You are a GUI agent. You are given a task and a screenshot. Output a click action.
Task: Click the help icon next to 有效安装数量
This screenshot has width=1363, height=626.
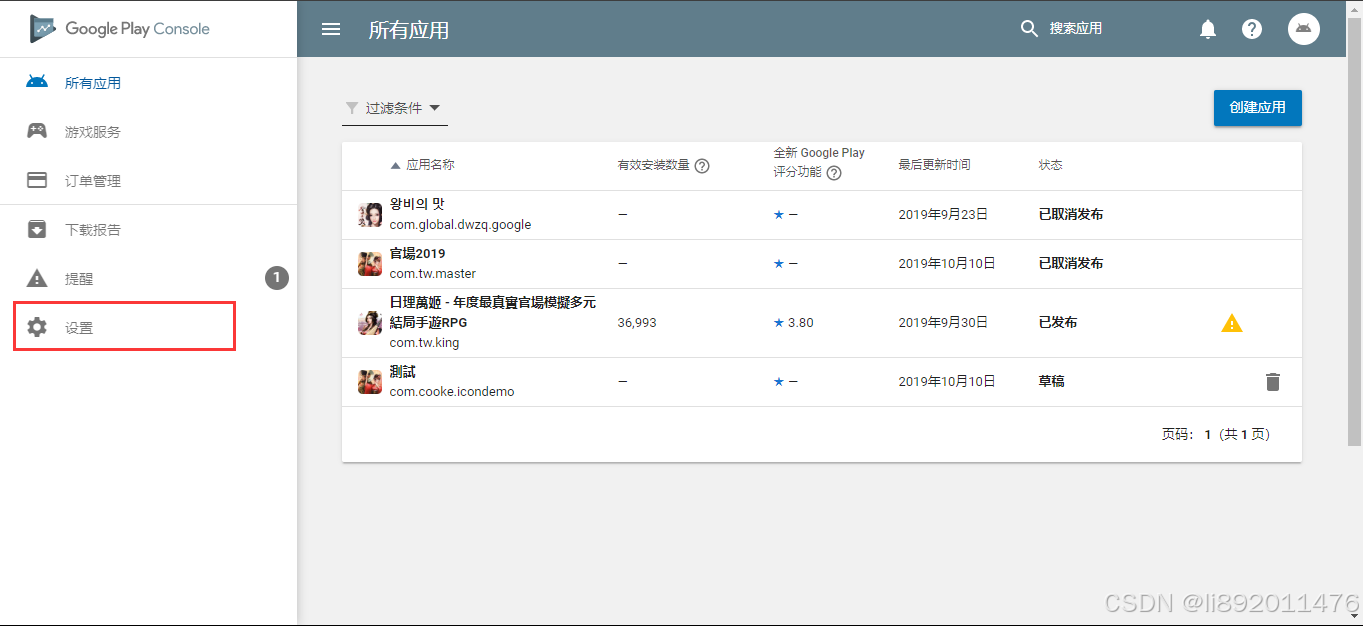(702, 166)
